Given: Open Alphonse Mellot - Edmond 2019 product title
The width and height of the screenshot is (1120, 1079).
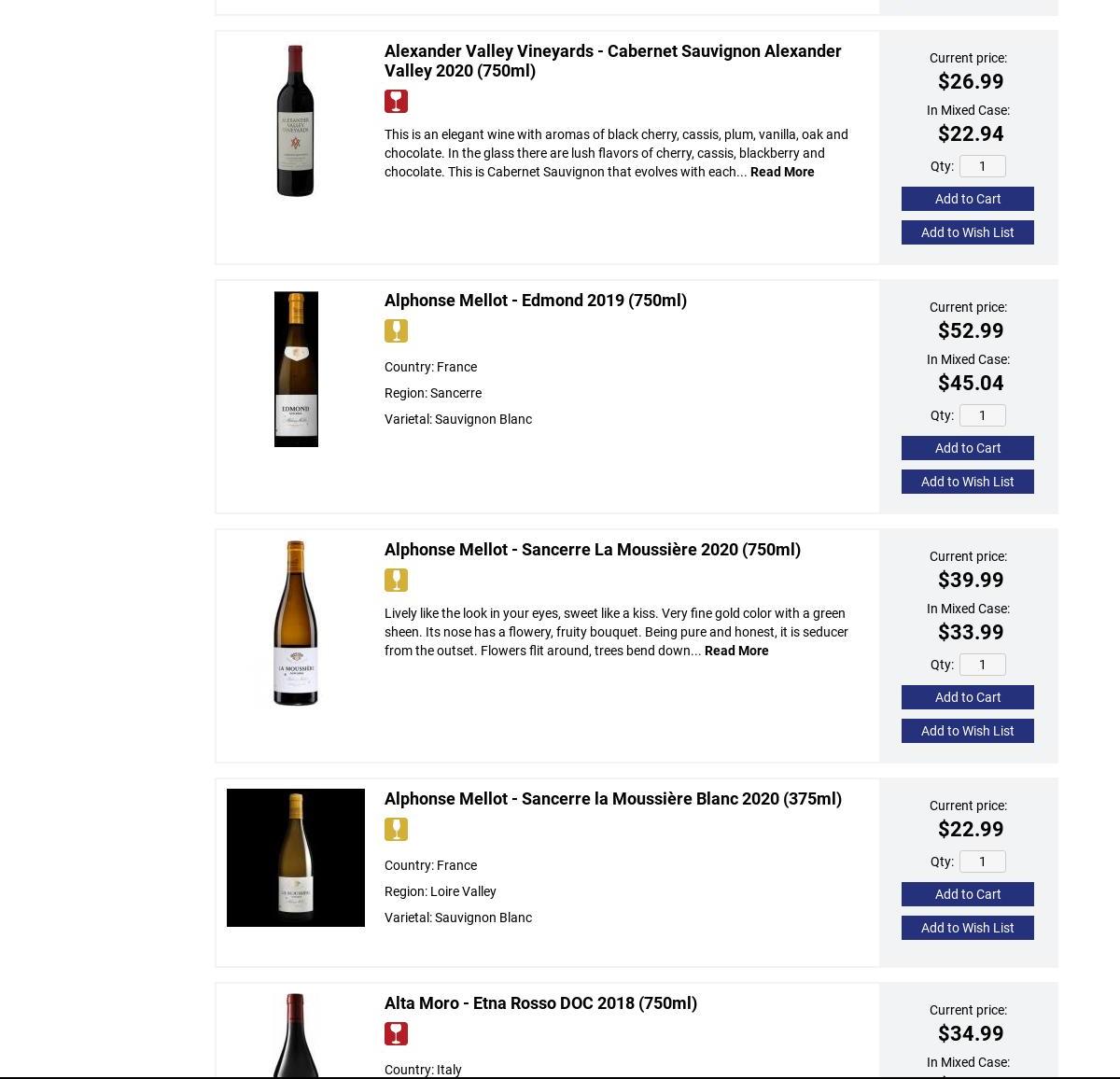Looking at the screenshot, I should click(x=536, y=301).
